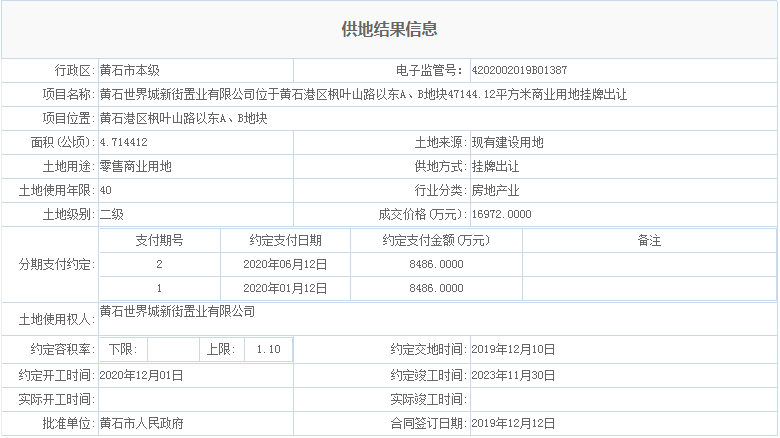Click the 行政区 value 黄石市本级
Viewport: 780px width, 438px height.
point(130,70)
